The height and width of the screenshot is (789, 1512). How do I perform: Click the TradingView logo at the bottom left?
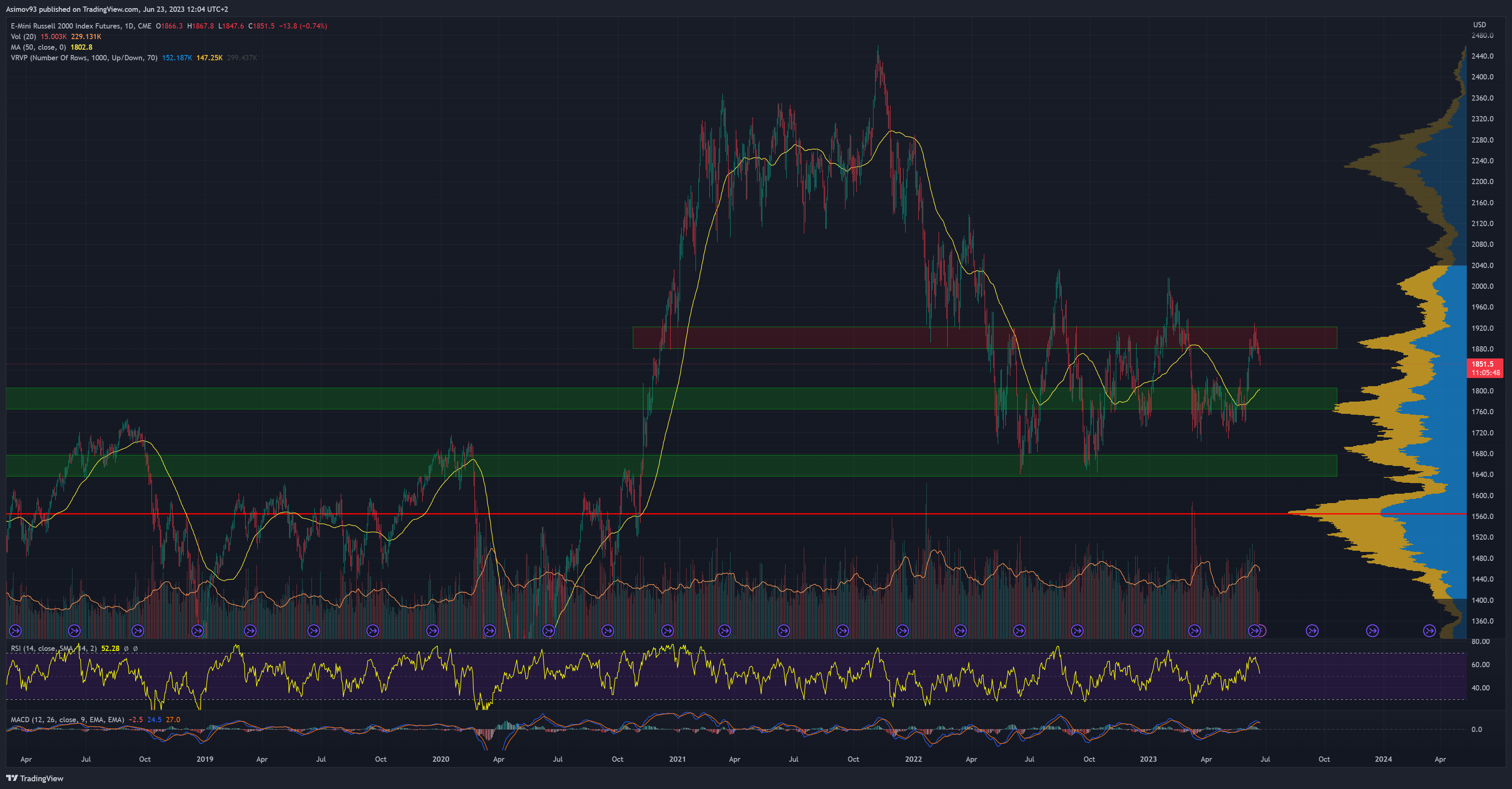tap(35, 778)
